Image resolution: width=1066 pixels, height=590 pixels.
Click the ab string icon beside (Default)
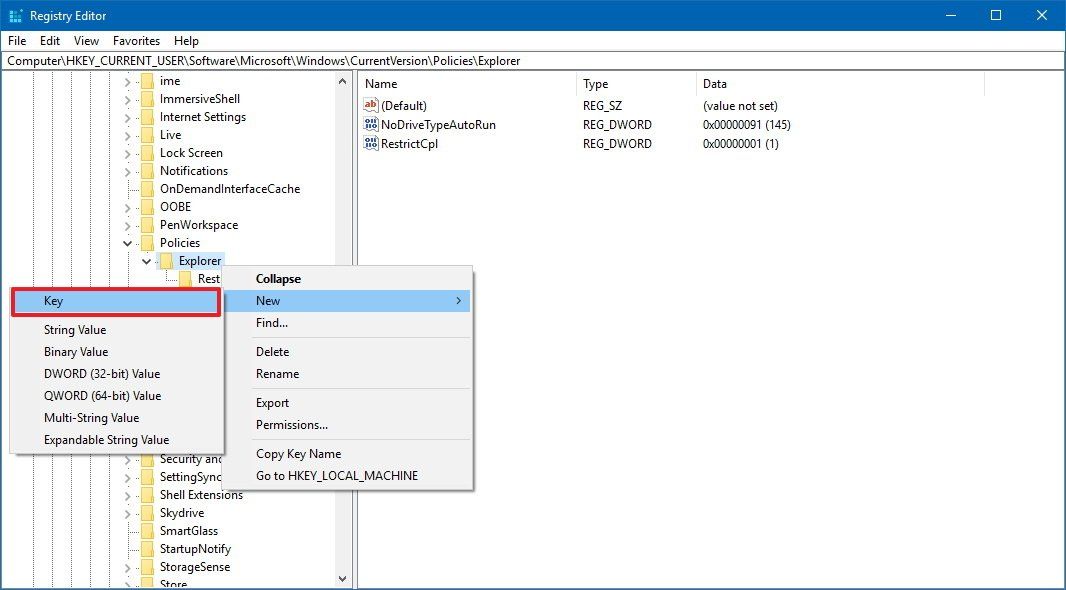coord(370,105)
